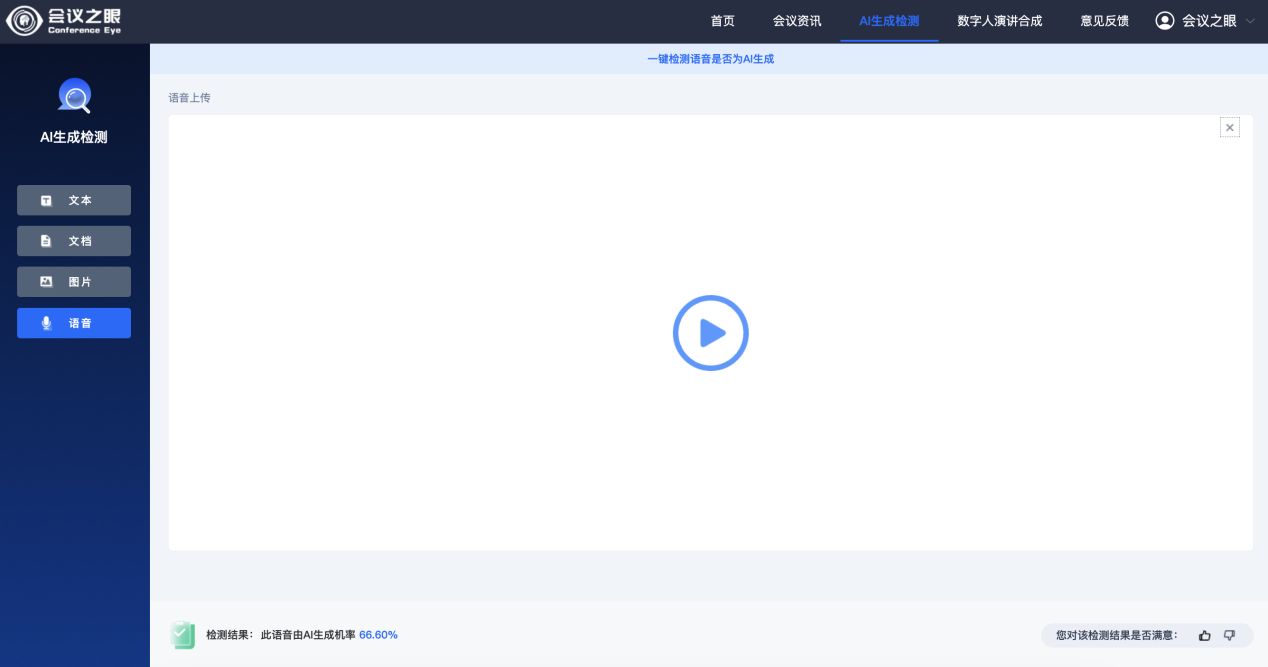Select the AI生成检测 navigation tab
This screenshot has height=667, width=1268.
point(889,21)
